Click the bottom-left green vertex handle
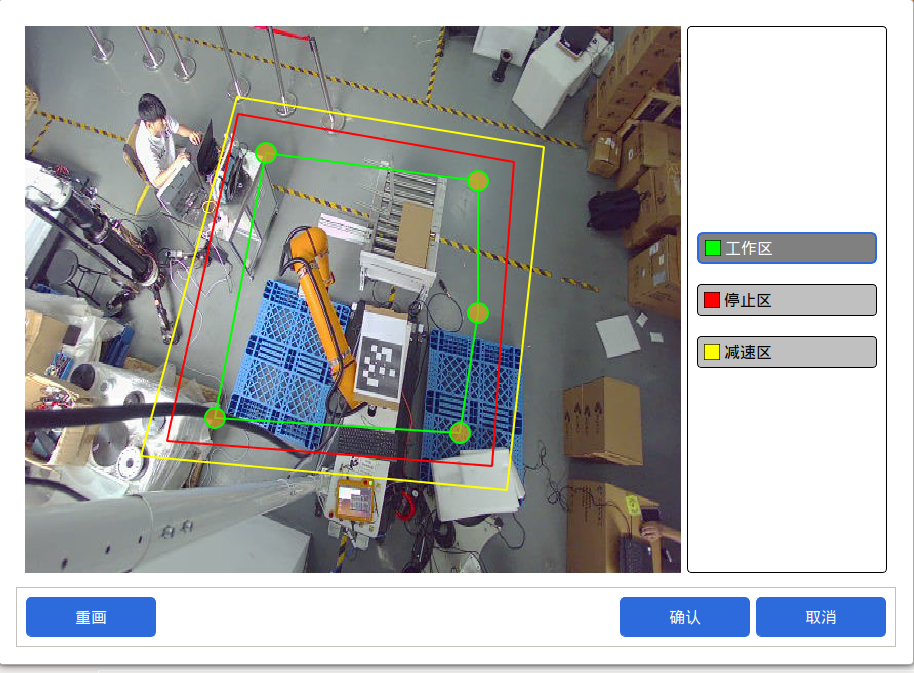Screen dimensions: 914x673 click(x=215, y=418)
